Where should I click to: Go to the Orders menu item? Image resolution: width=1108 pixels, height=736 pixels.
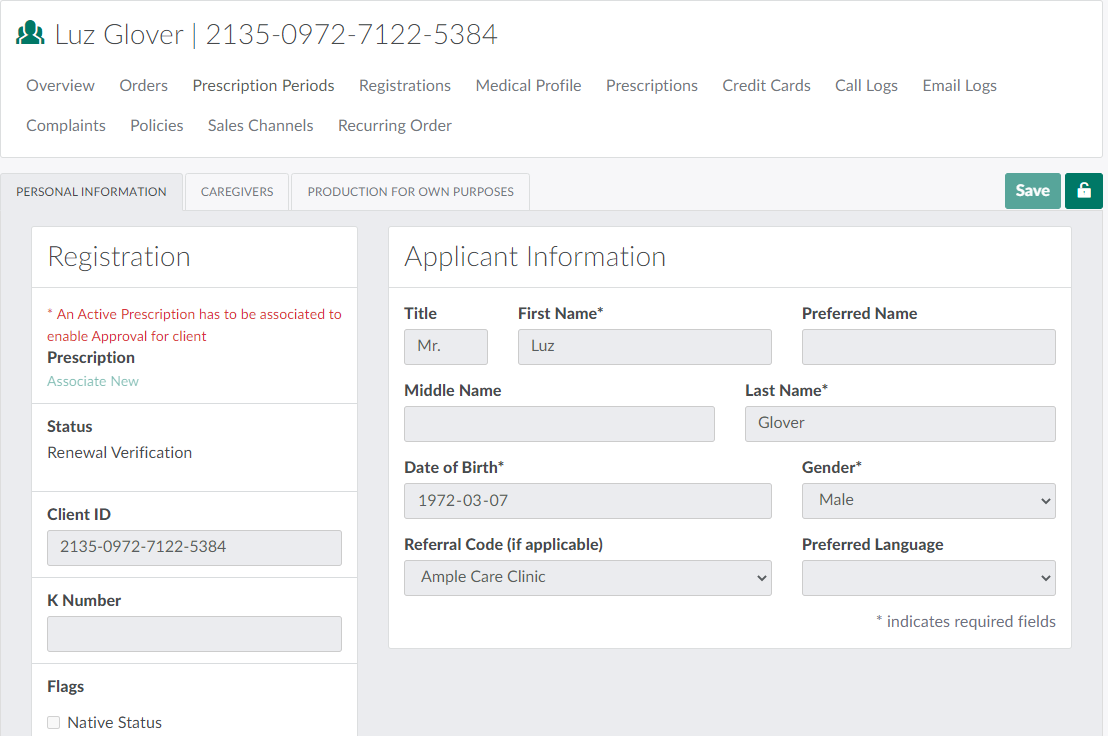point(143,86)
